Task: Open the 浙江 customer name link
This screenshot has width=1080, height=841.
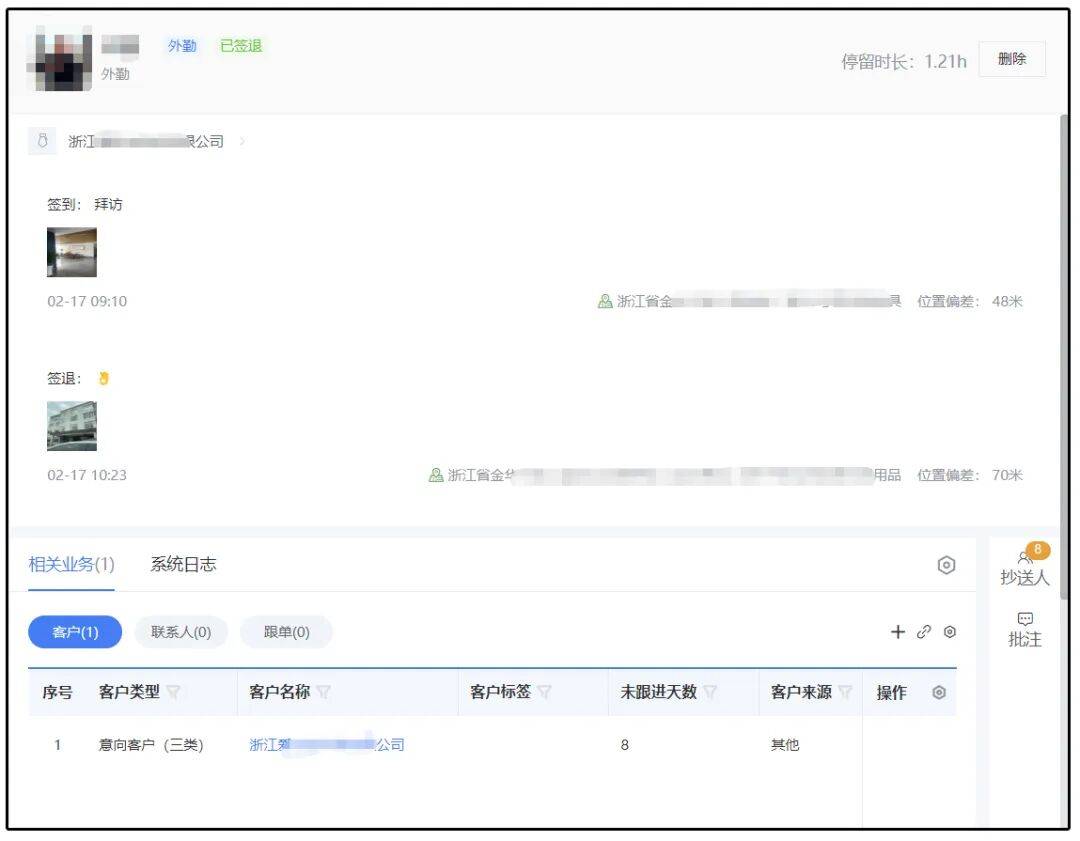Action: [x=326, y=745]
